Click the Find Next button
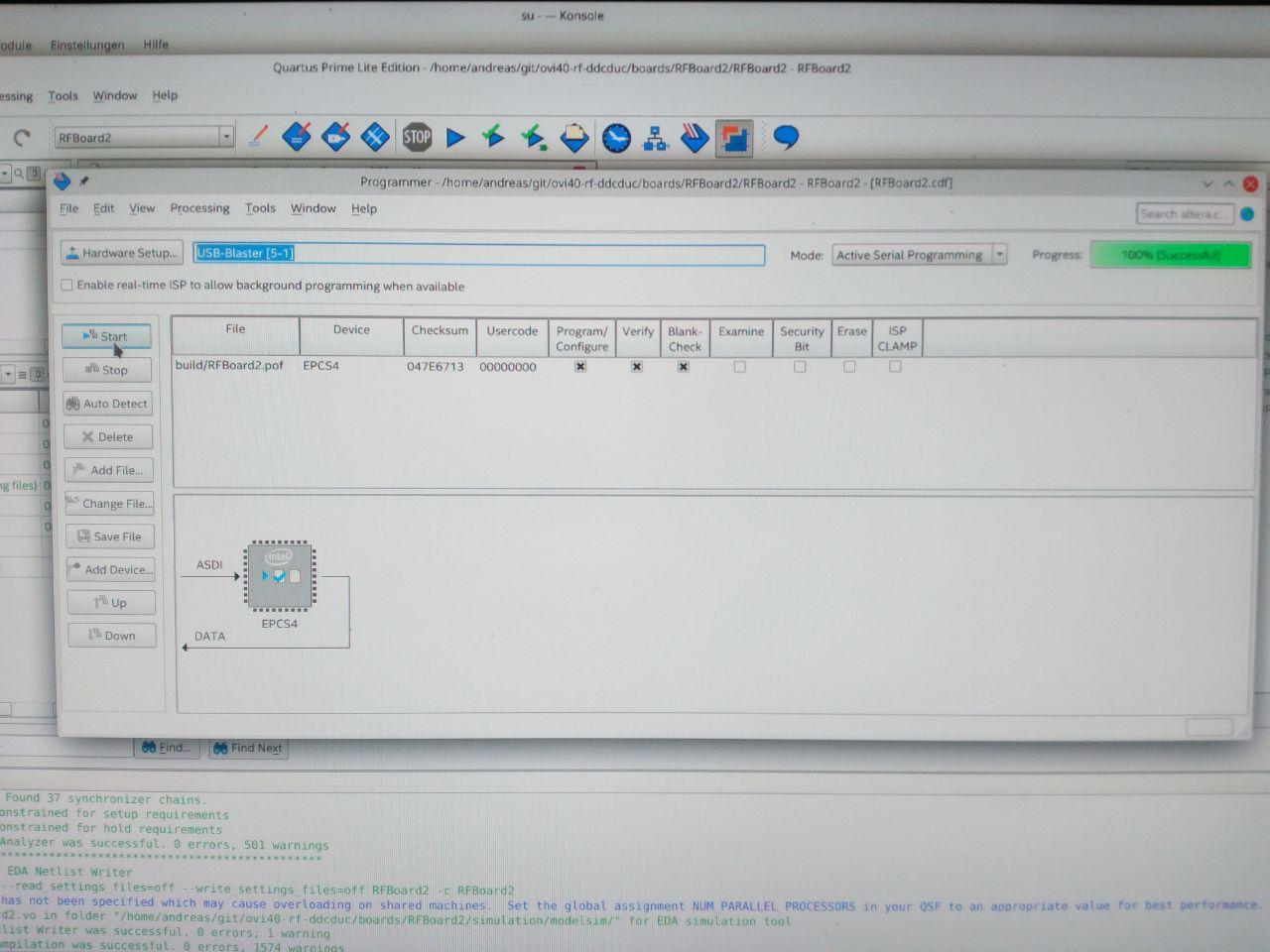The image size is (1270, 952). 249,749
